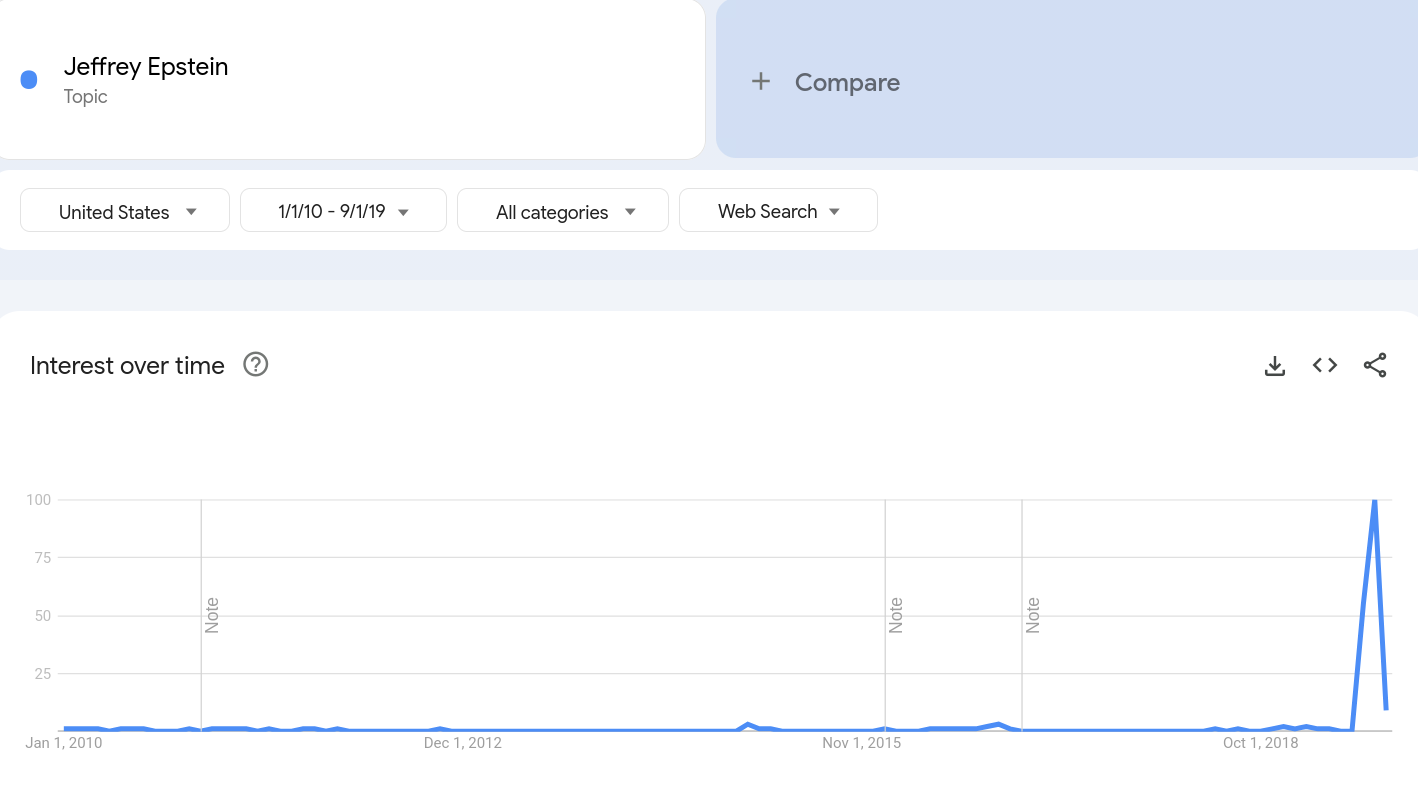The width and height of the screenshot is (1418, 792).
Task: Click the Interest over time heading
Action: click(127, 366)
